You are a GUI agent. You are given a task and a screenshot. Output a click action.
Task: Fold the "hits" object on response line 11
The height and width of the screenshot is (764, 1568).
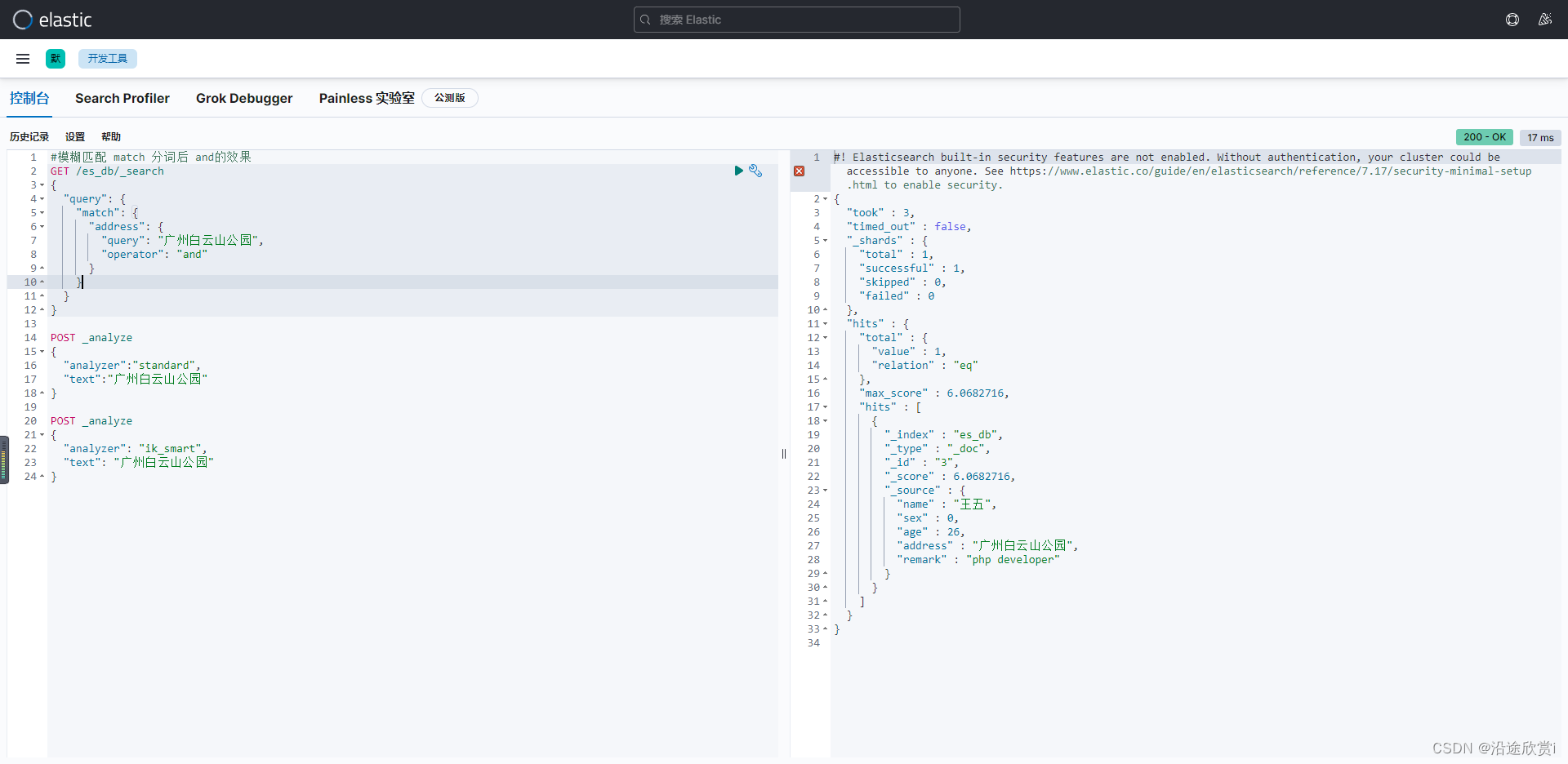click(x=825, y=324)
